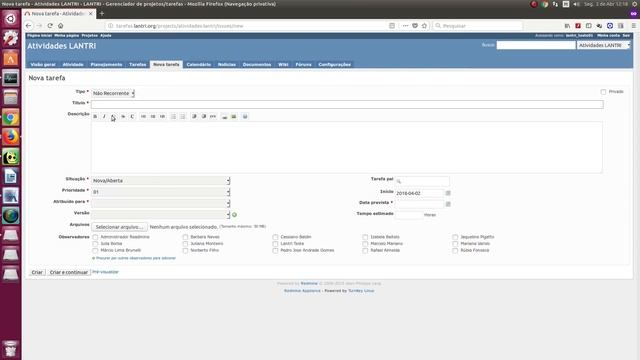This screenshot has width=640, height=360.
Task: Apply italic formatting in description toolbar
Action: tap(104, 117)
